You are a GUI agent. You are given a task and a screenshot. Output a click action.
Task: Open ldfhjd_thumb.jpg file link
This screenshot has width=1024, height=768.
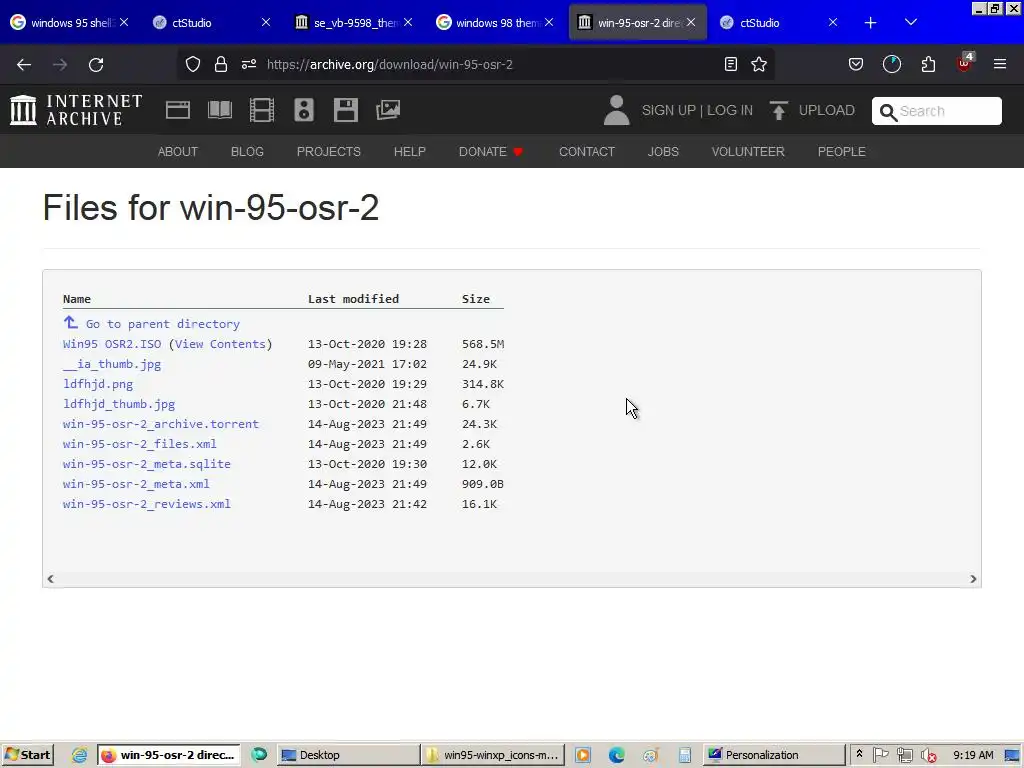click(119, 404)
